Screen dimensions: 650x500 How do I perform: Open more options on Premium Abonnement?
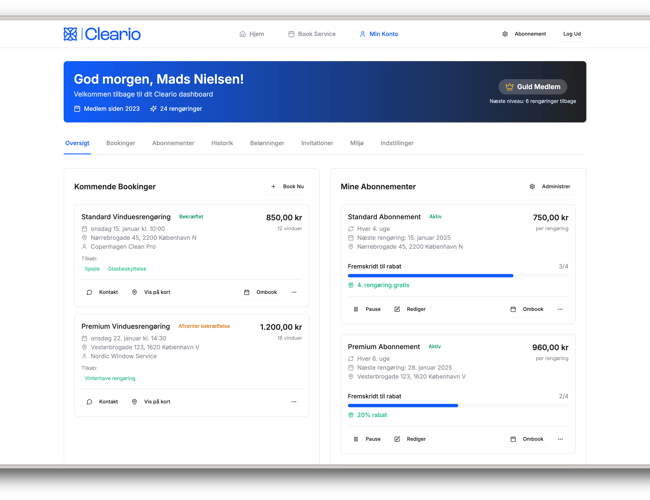point(560,439)
